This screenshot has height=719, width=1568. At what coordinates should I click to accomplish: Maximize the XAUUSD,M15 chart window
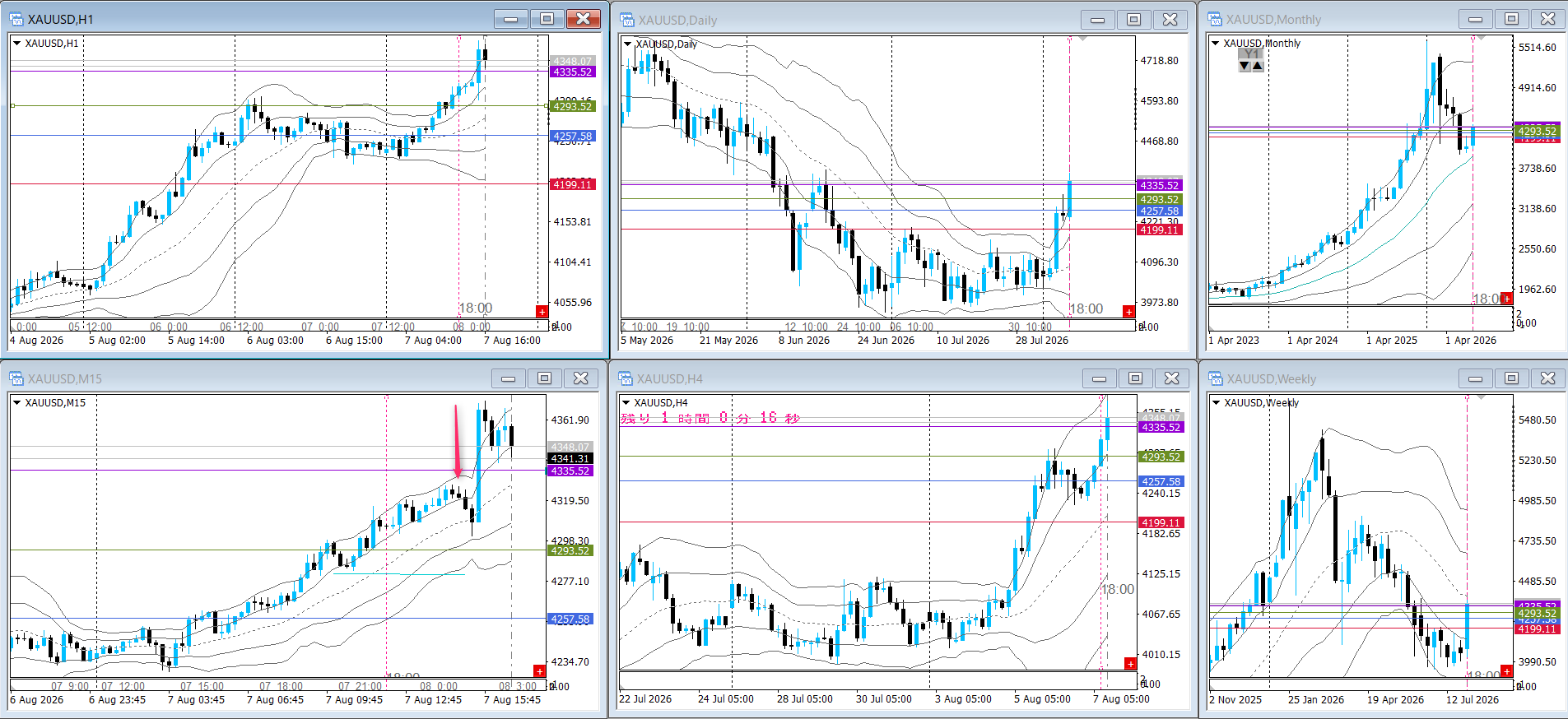pos(544,378)
